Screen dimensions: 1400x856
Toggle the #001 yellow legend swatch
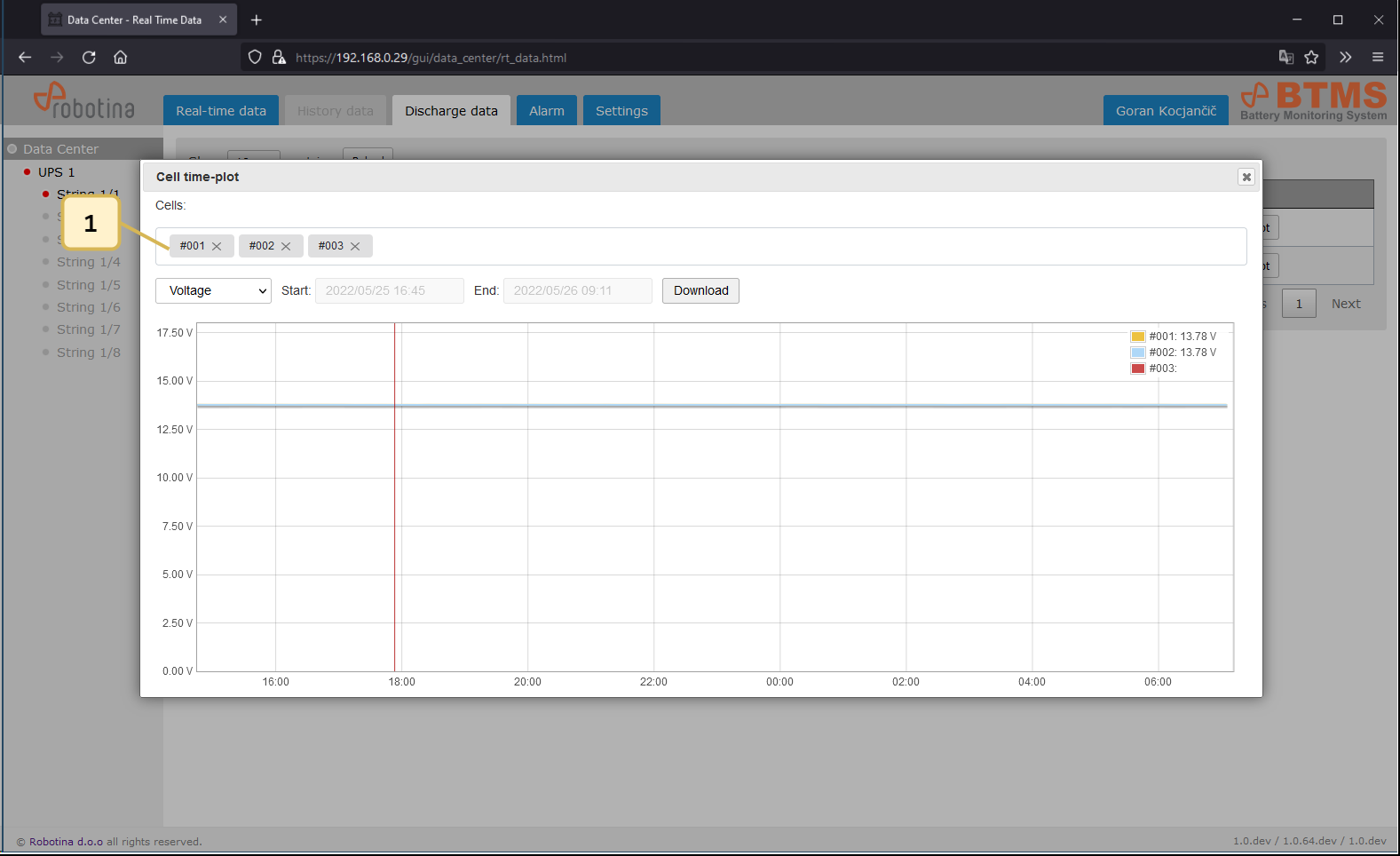(1138, 337)
